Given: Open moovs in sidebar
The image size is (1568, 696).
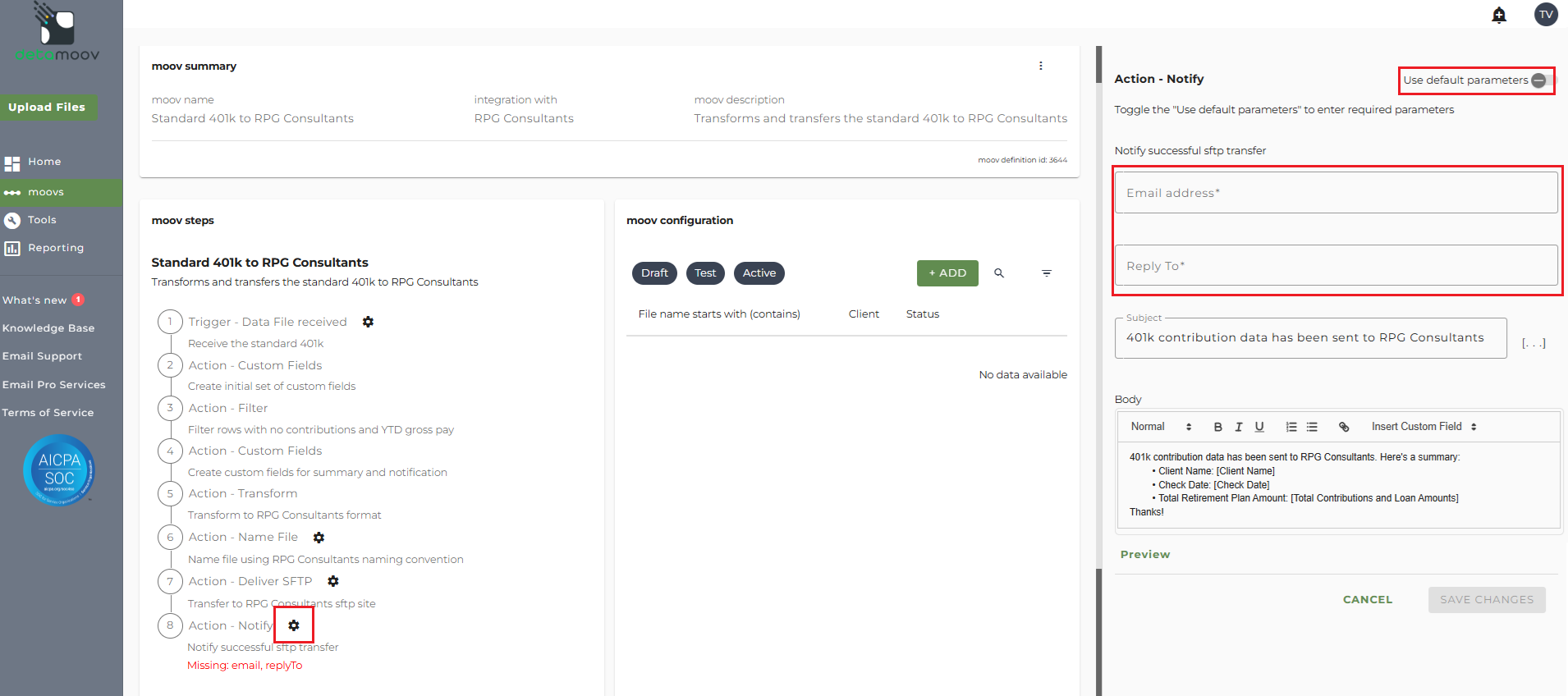Looking at the screenshot, I should (x=61, y=192).
